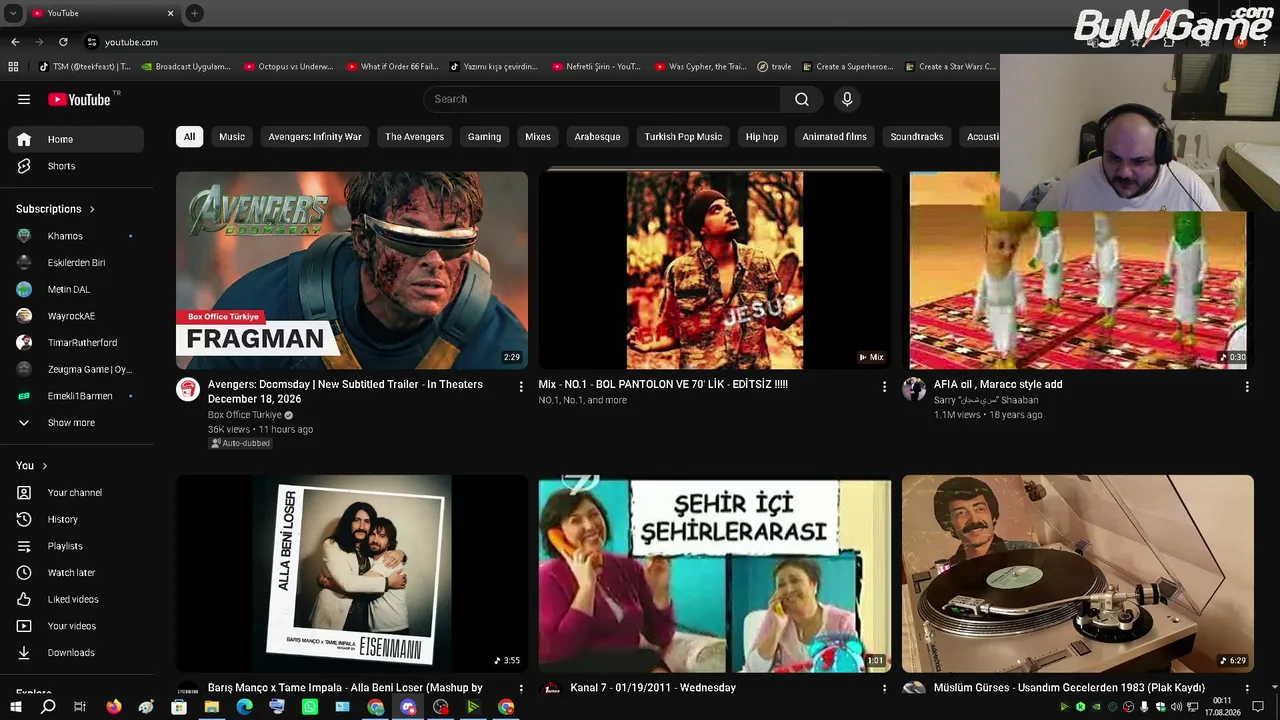Viewport: 1280px width, 720px height.
Task: Filter feed by Hip hop chip
Action: (x=762, y=137)
